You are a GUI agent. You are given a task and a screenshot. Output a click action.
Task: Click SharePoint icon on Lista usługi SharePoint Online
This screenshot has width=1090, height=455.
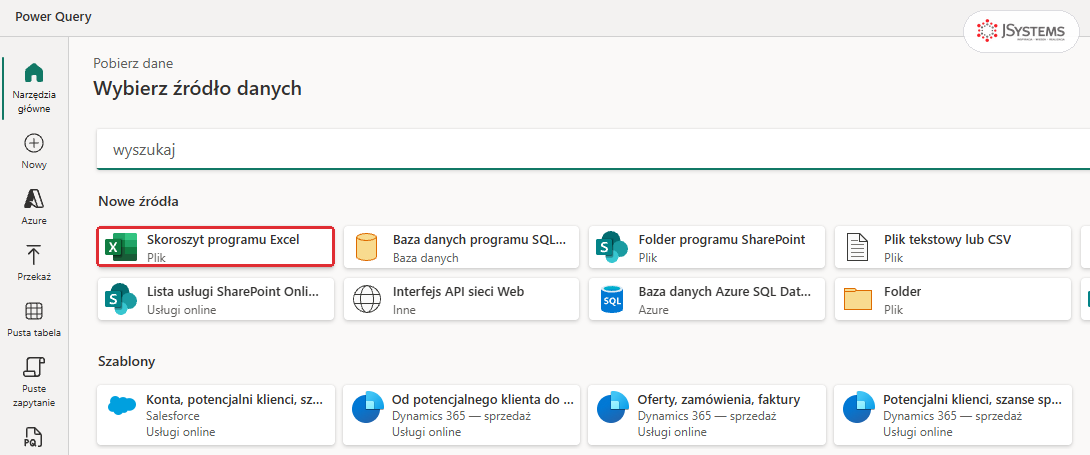tap(121, 300)
